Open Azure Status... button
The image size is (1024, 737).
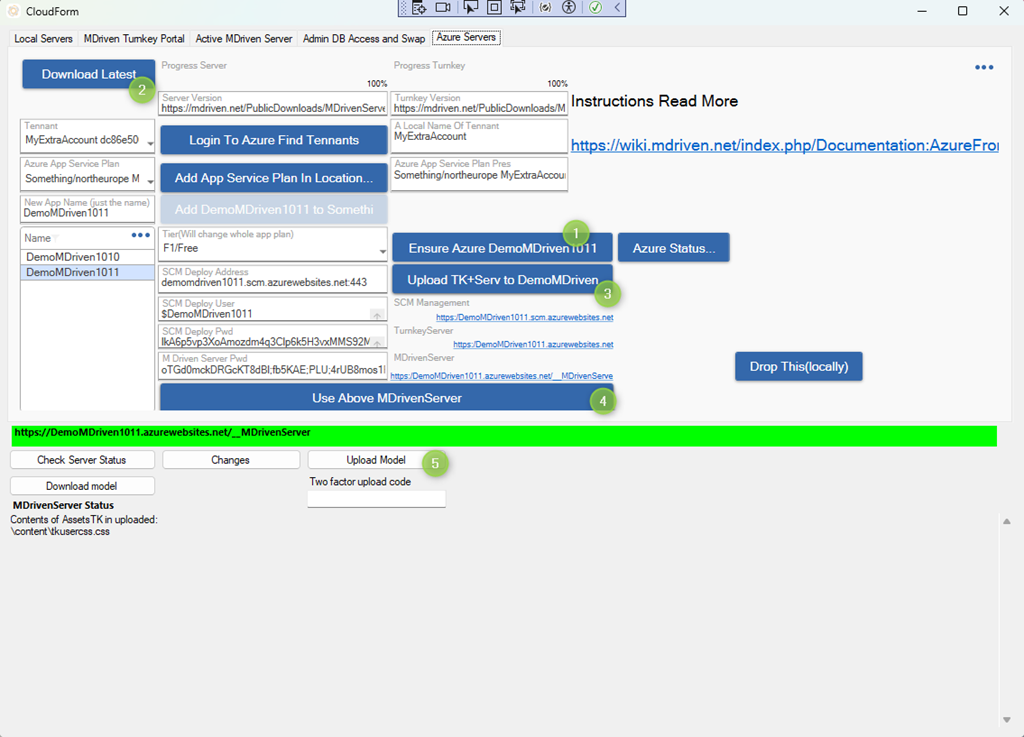673,248
